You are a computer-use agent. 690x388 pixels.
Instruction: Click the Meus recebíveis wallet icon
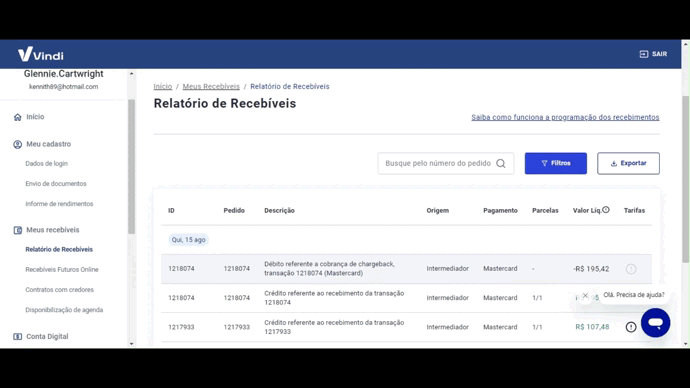pyautogui.click(x=18, y=230)
